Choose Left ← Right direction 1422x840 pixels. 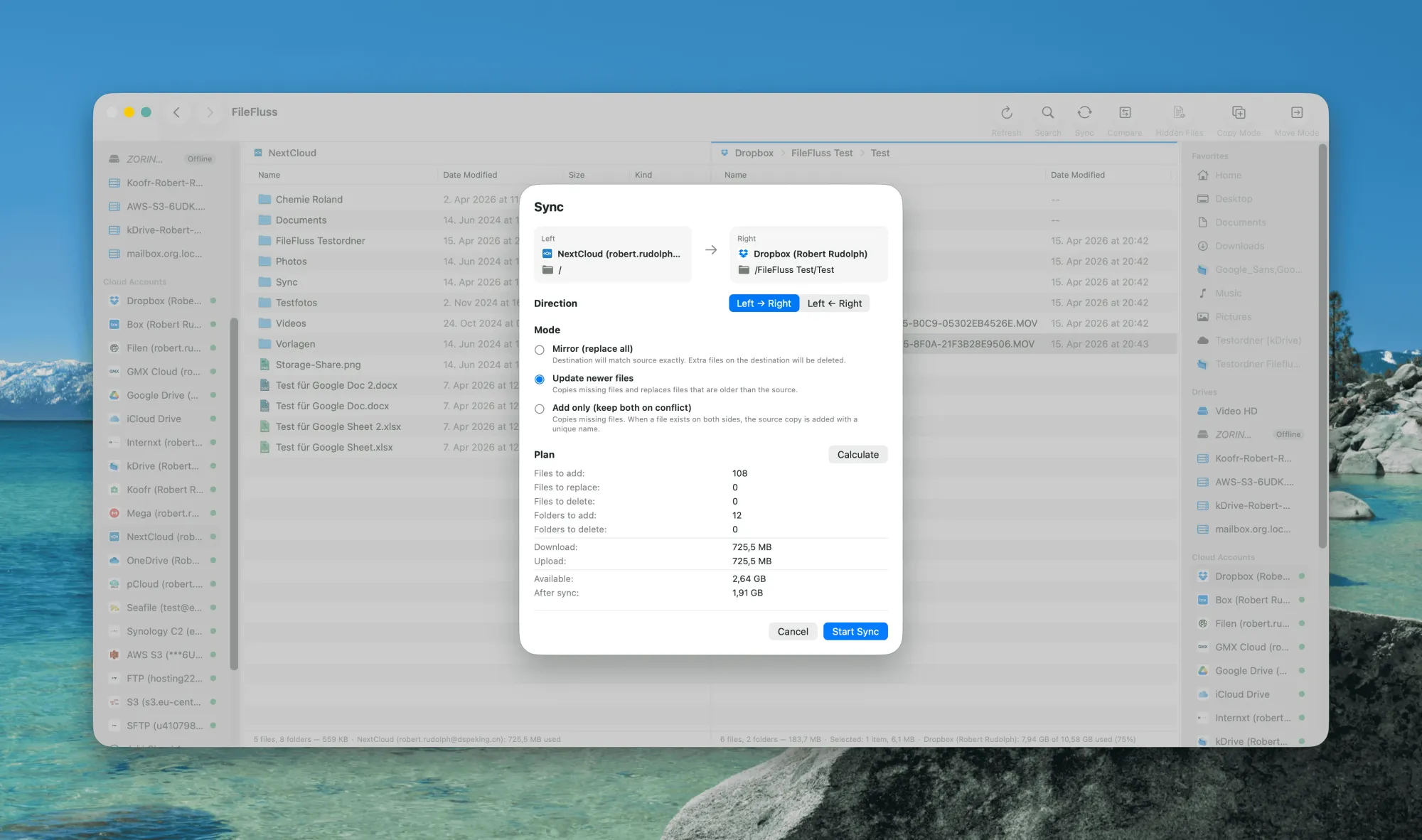pyautogui.click(x=835, y=303)
